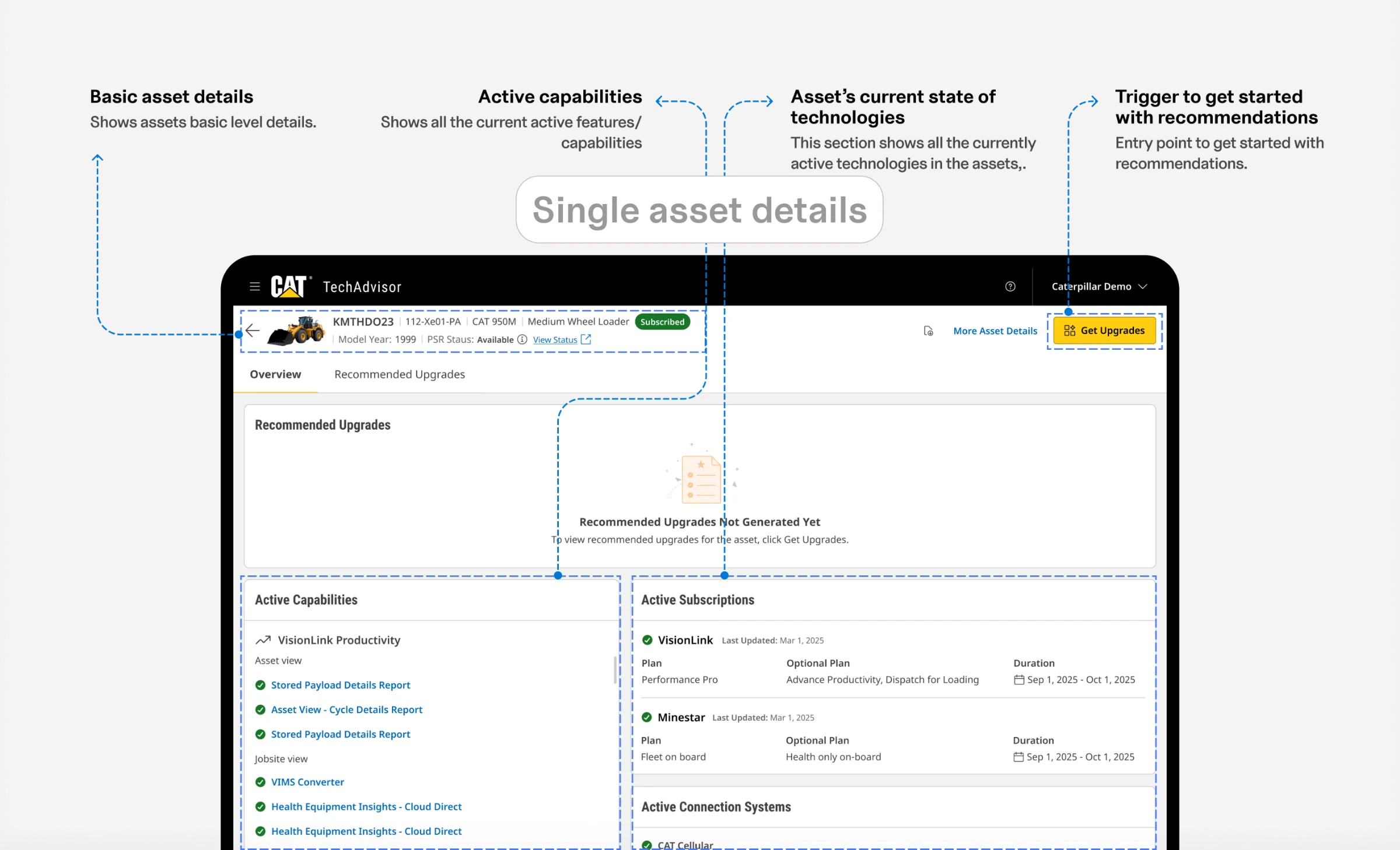Click the Active Connection Systems heading

(x=716, y=807)
